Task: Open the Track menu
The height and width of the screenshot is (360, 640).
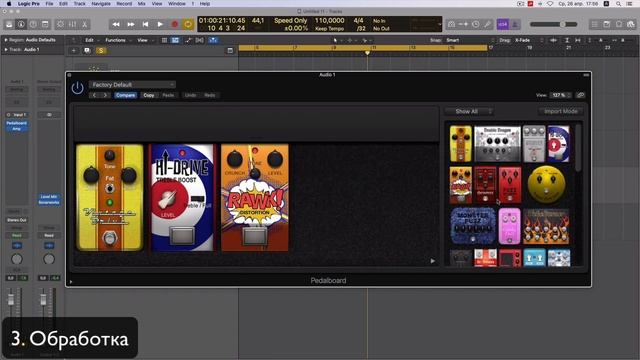Action: click(80, 4)
